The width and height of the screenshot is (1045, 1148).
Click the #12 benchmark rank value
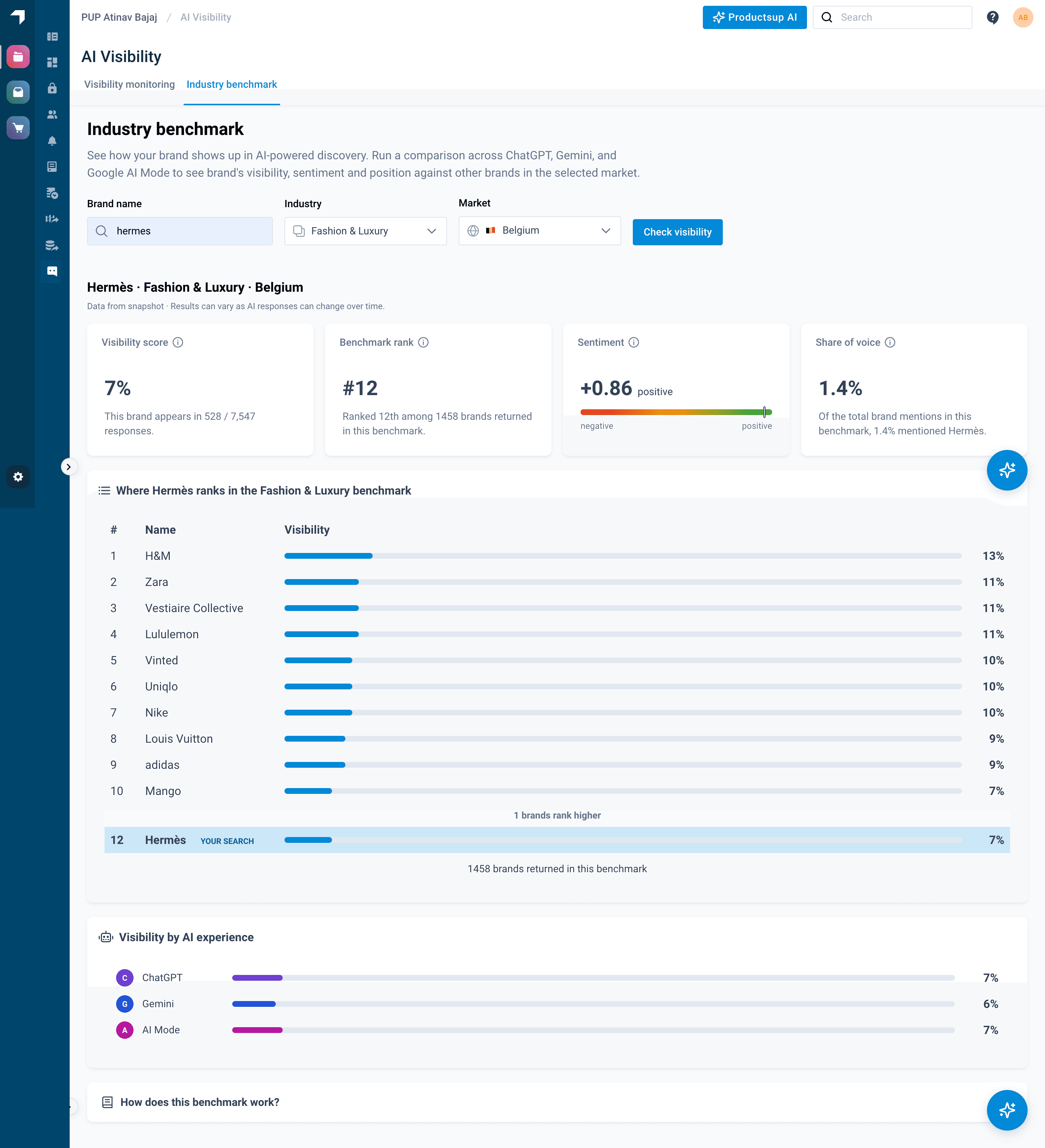click(360, 388)
